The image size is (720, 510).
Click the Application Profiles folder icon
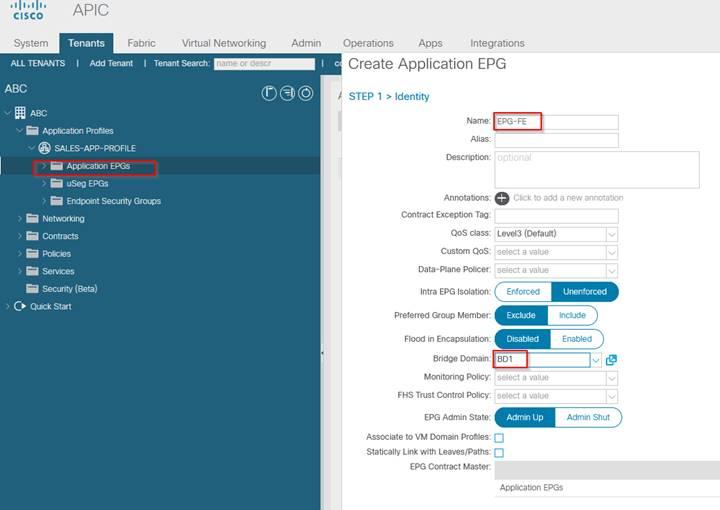pyautogui.click(x=32, y=131)
